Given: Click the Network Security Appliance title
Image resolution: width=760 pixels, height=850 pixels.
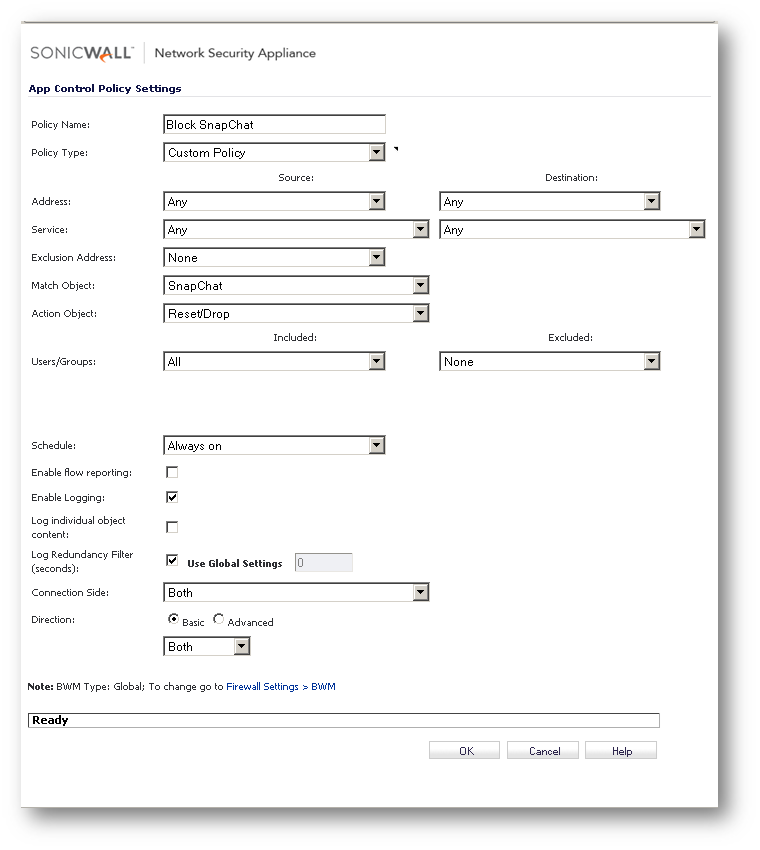Looking at the screenshot, I should click(x=235, y=53).
